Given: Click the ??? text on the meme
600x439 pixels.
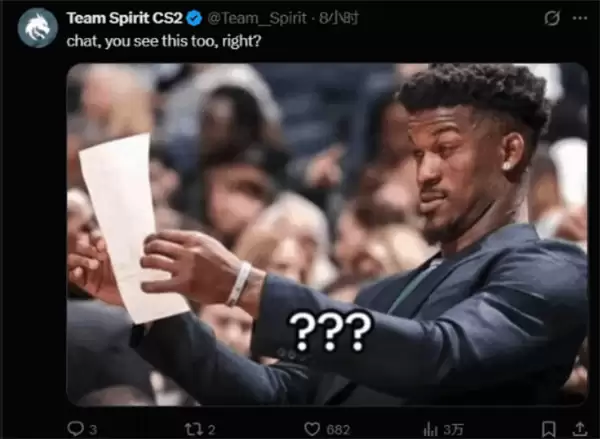Looking at the screenshot, I should coord(330,331).
